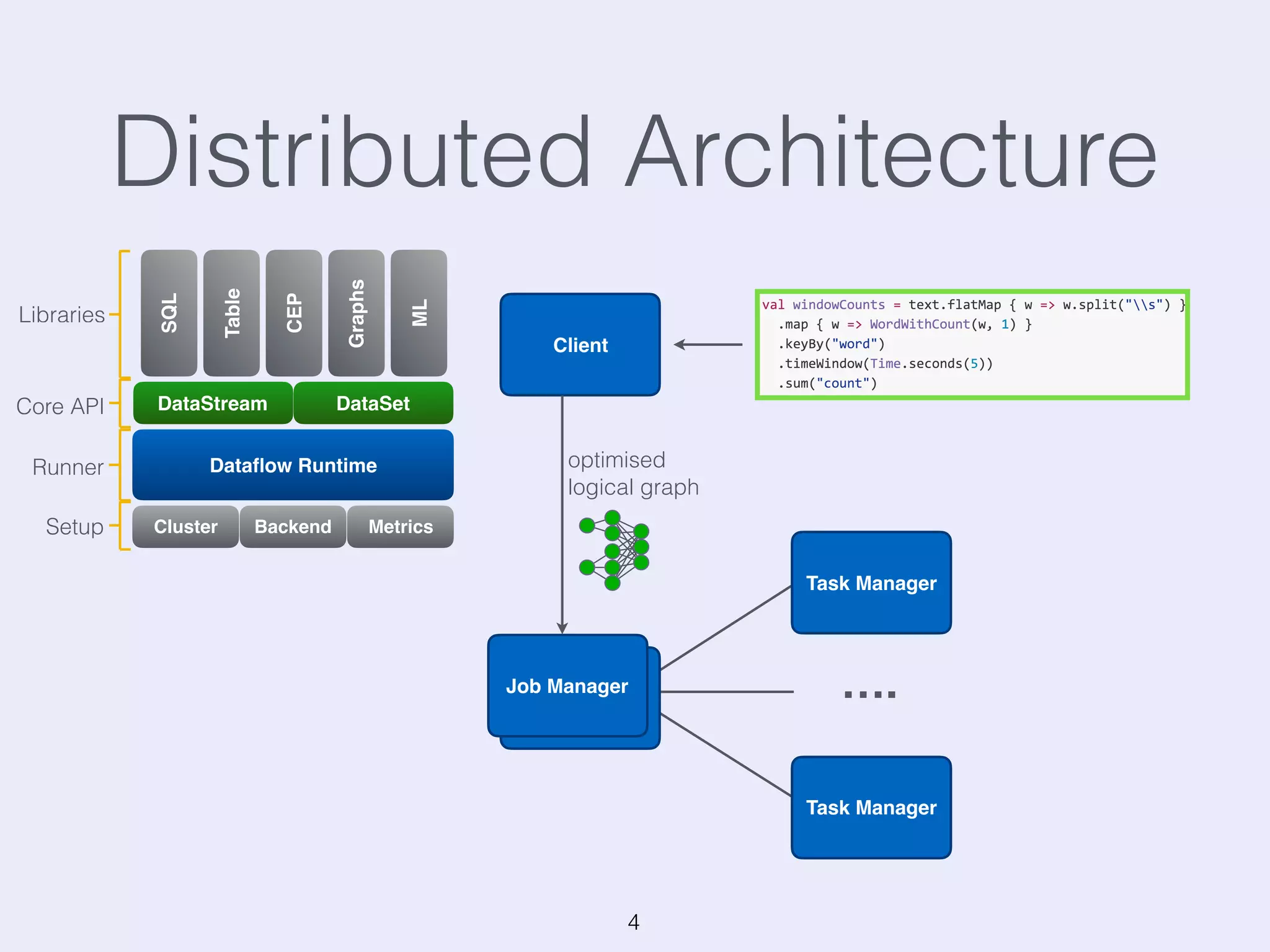Screen dimensions: 1270x952
Task: Select the upper Task Manager box
Action: click(x=871, y=583)
